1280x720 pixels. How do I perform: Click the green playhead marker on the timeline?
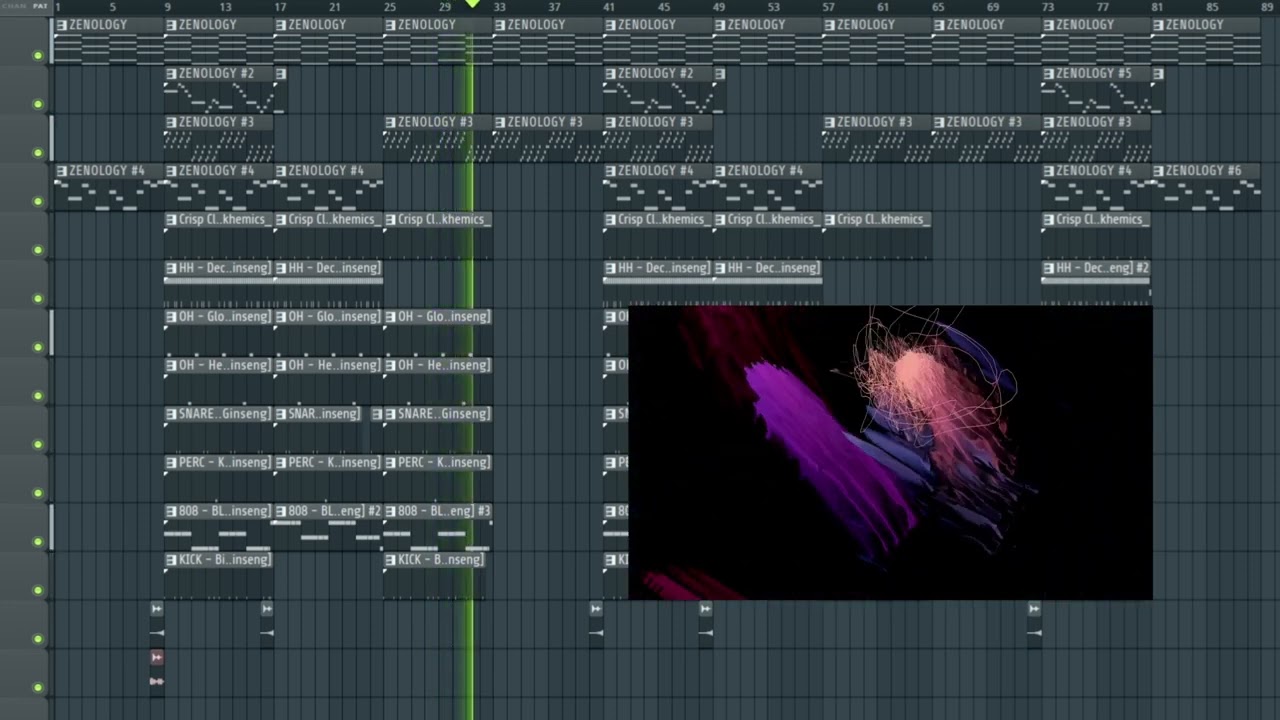[x=473, y=5]
